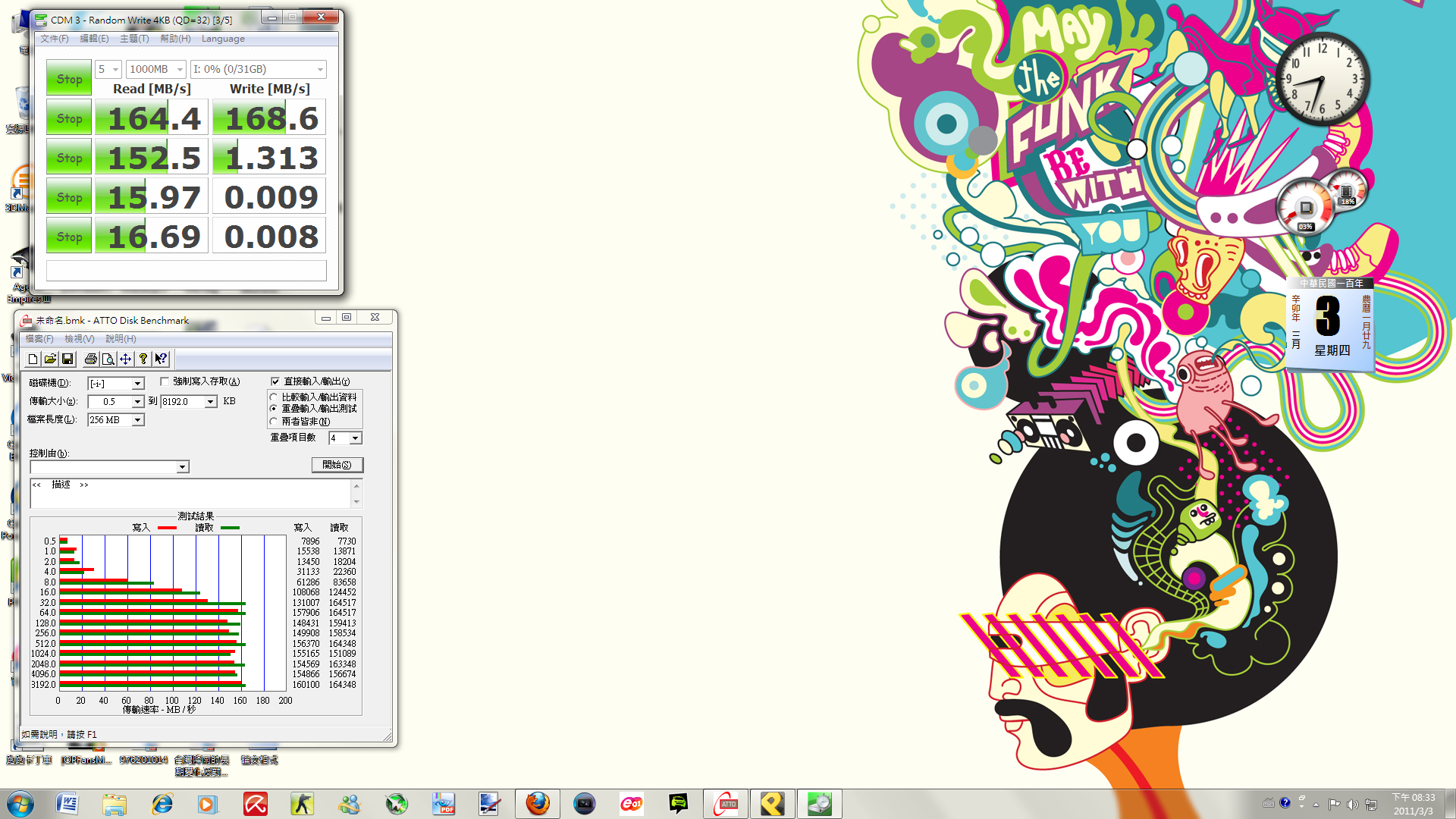Click the analog clock desktop gadget
The image size is (1456, 819).
coord(1322,80)
